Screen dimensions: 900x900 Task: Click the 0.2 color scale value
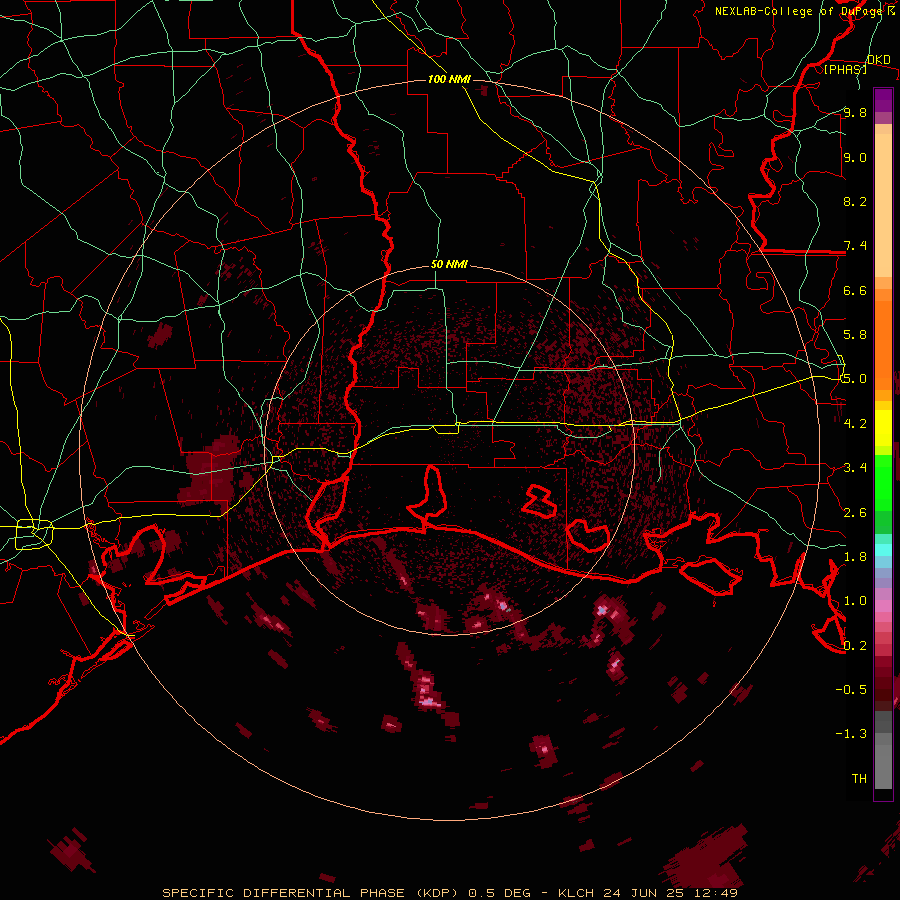[x=855, y=646]
